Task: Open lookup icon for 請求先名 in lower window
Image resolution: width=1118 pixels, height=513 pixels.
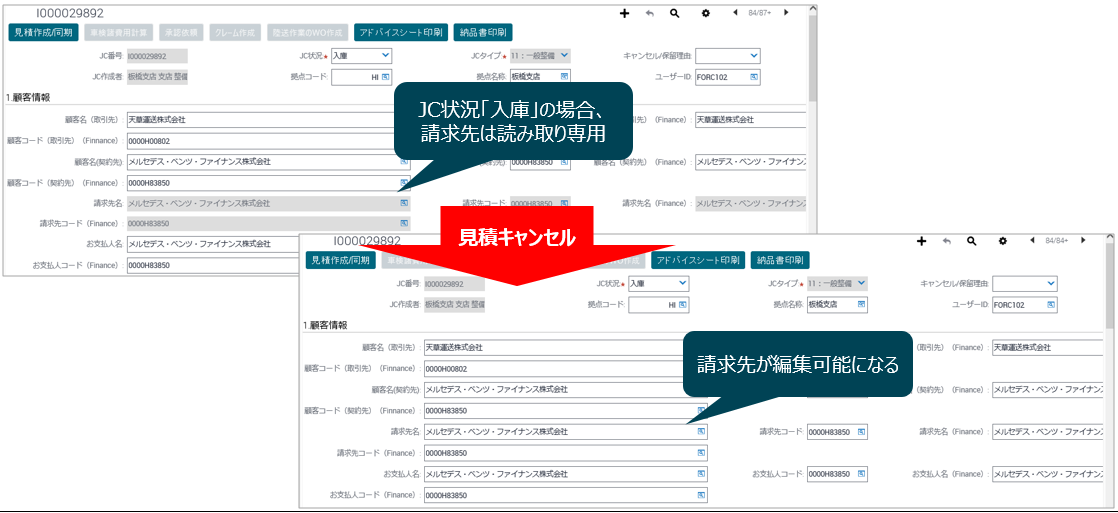Action: tap(701, 432)
